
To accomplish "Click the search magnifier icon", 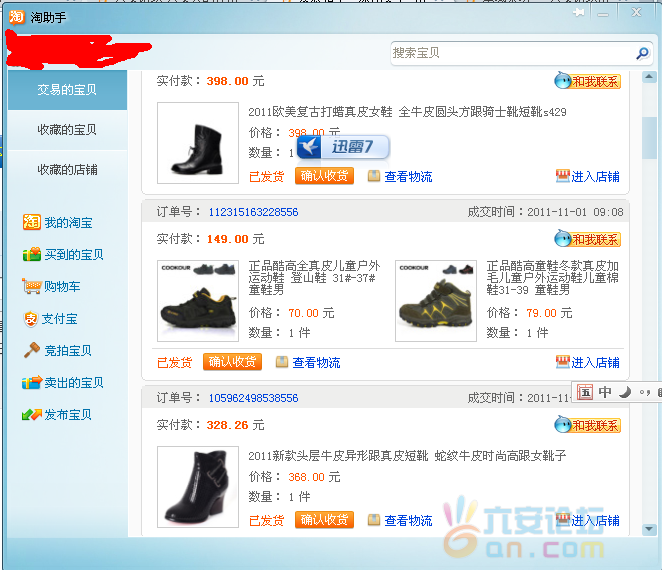I will [x=642, y=53].
